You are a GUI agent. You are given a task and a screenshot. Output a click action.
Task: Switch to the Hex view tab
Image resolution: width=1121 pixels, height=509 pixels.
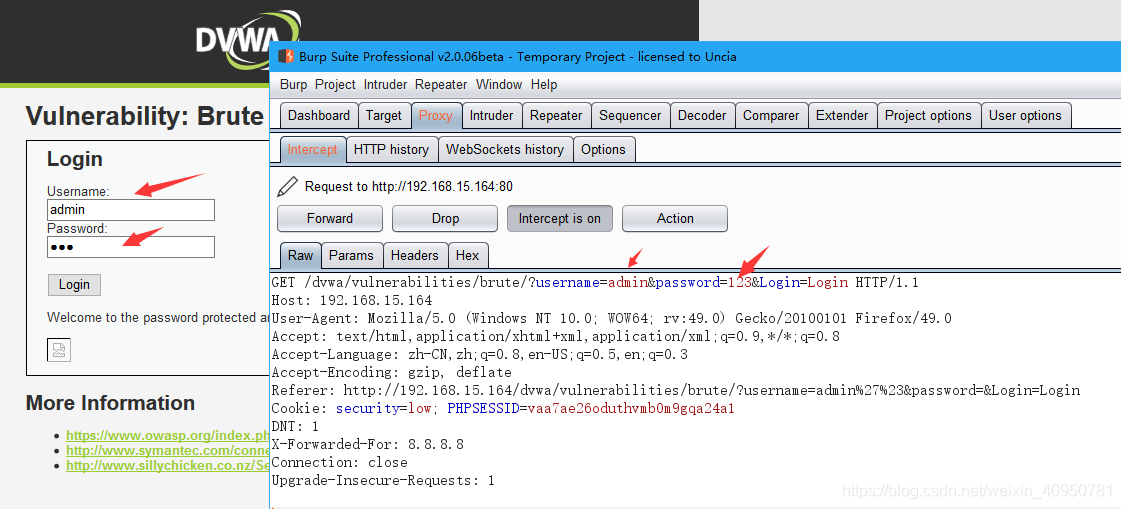coord(468,255)
